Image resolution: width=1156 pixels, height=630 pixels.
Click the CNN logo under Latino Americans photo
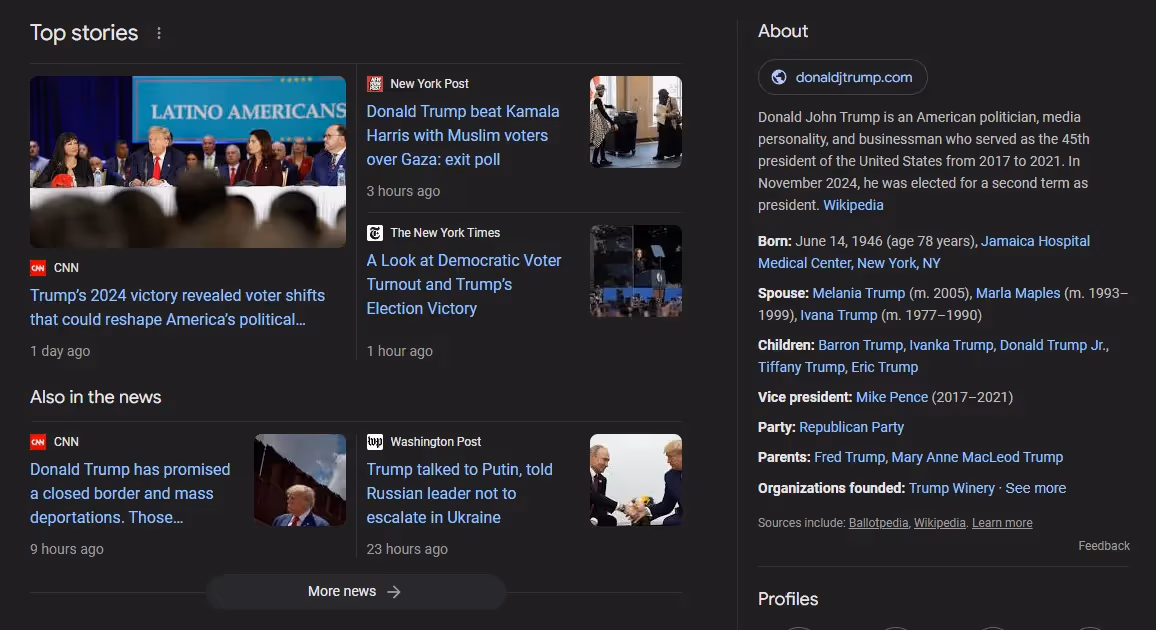38,268
